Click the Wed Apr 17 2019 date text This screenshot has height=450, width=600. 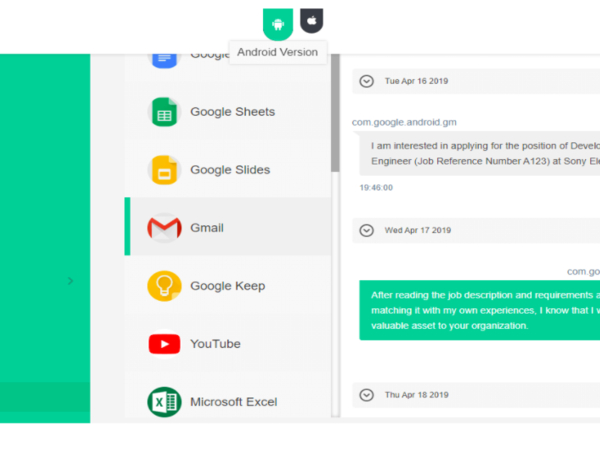[x=418, y=230]
